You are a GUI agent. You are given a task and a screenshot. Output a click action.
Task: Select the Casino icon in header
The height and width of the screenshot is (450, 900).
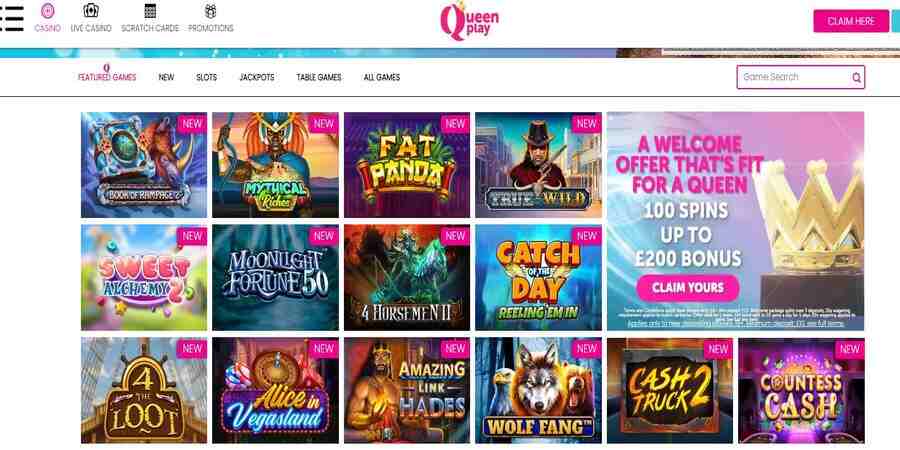click(x=48, y=10)
